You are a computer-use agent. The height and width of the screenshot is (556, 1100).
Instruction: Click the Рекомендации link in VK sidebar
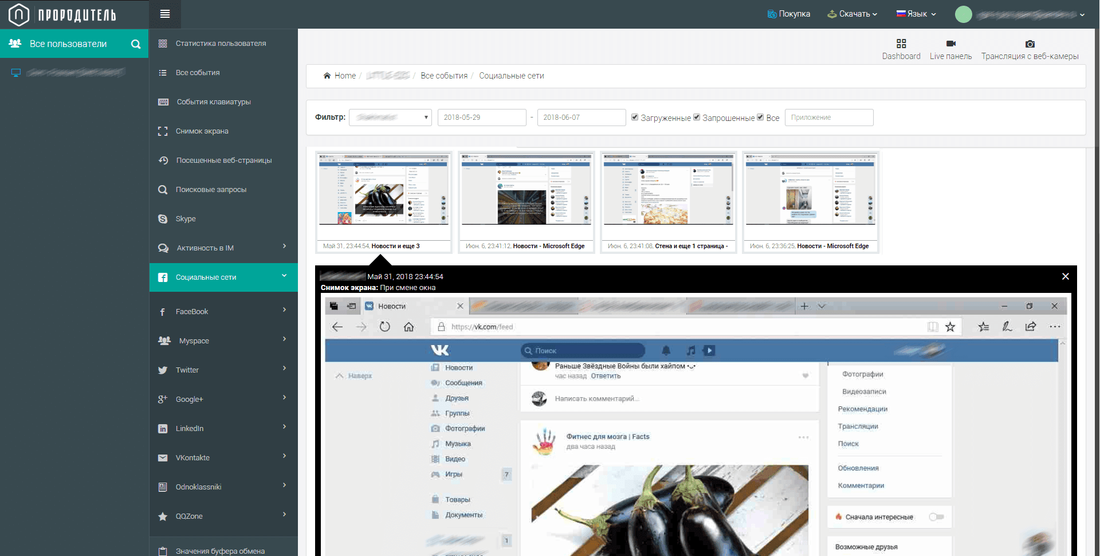coord(862,409)
